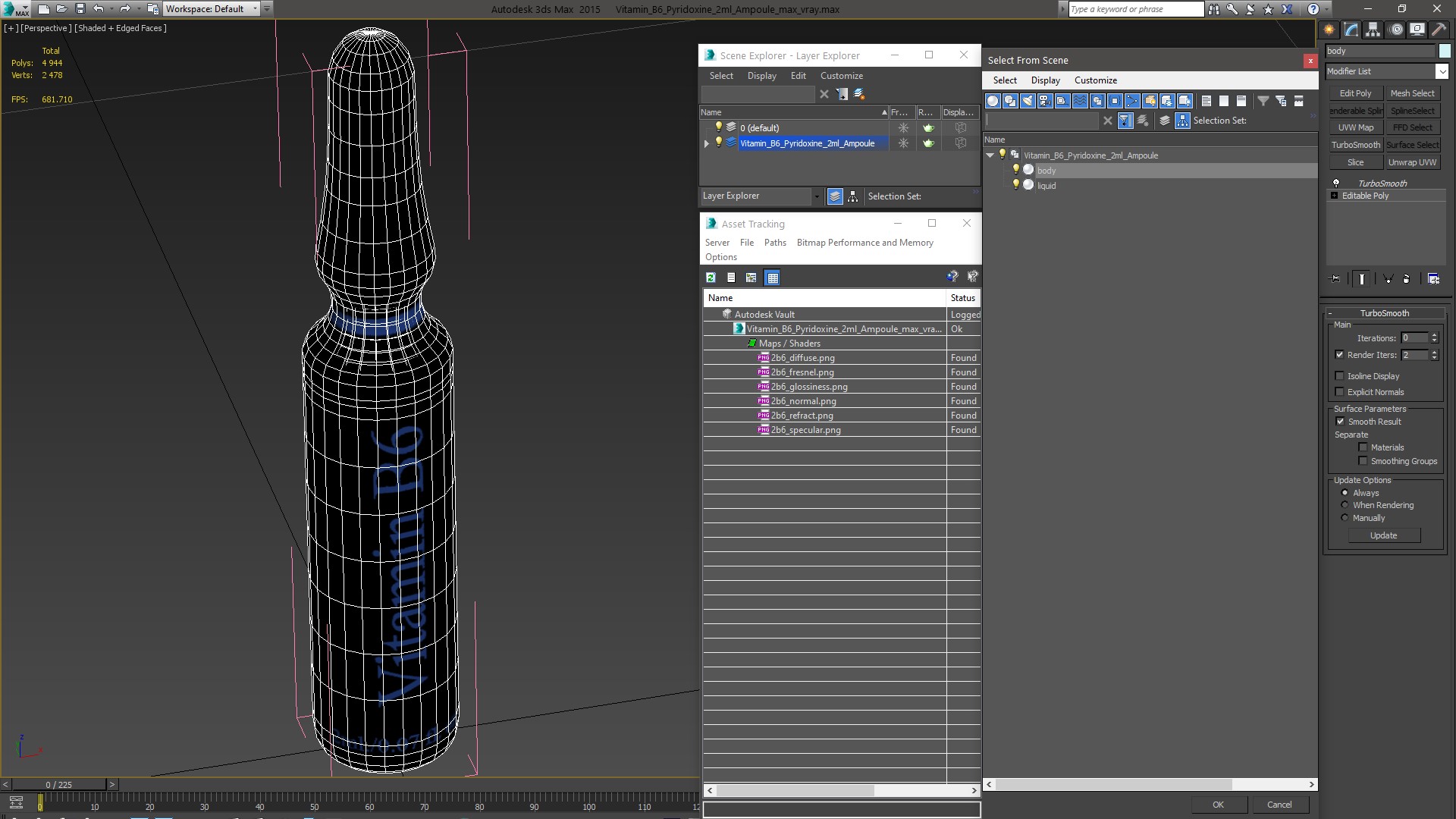1456x819 pixels.
Task: Toggle TurboSmooth modifier lightbulb in stack
Action: pos(1336,184)
